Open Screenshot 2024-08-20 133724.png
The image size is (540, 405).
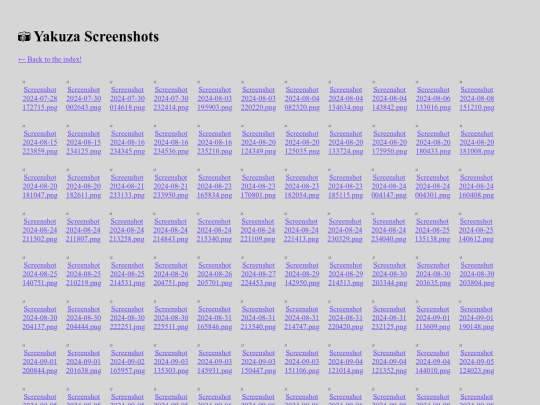coord(346,142)
